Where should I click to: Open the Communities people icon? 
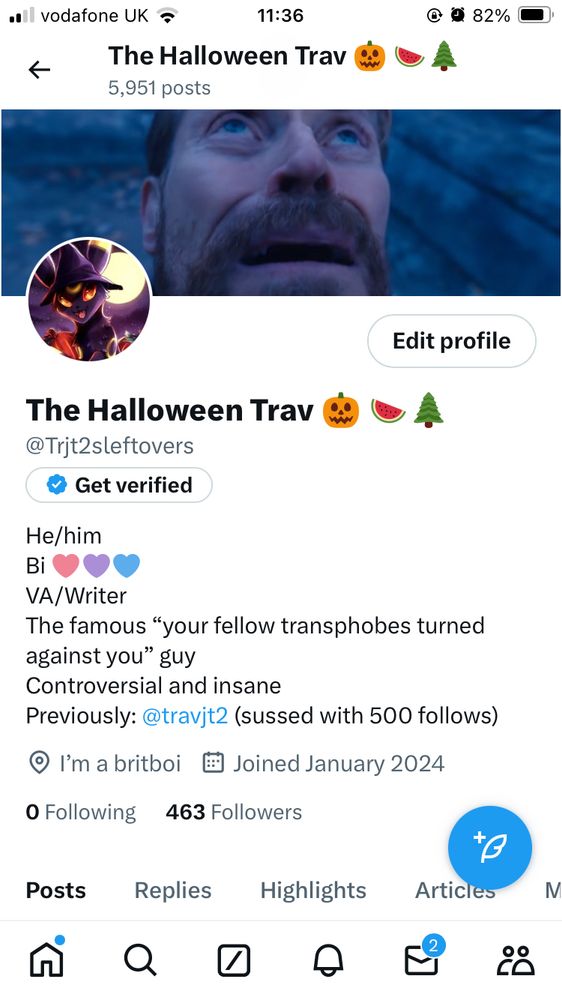click(x=517, y=960)
